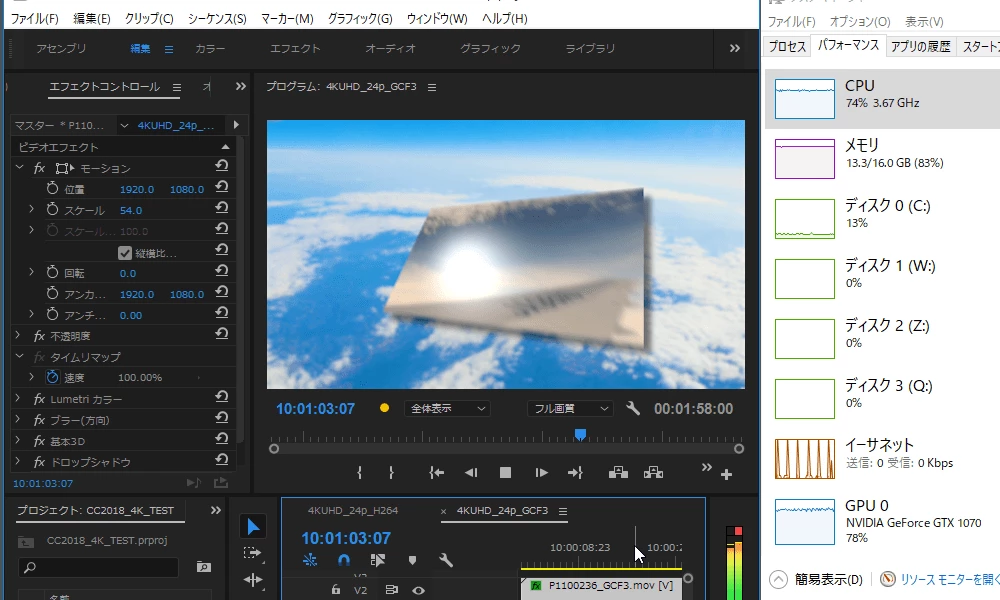This screenshot has height=600, width=1000.
Task: Switch to the エフェクト workspace
Action: coord(295,48)
